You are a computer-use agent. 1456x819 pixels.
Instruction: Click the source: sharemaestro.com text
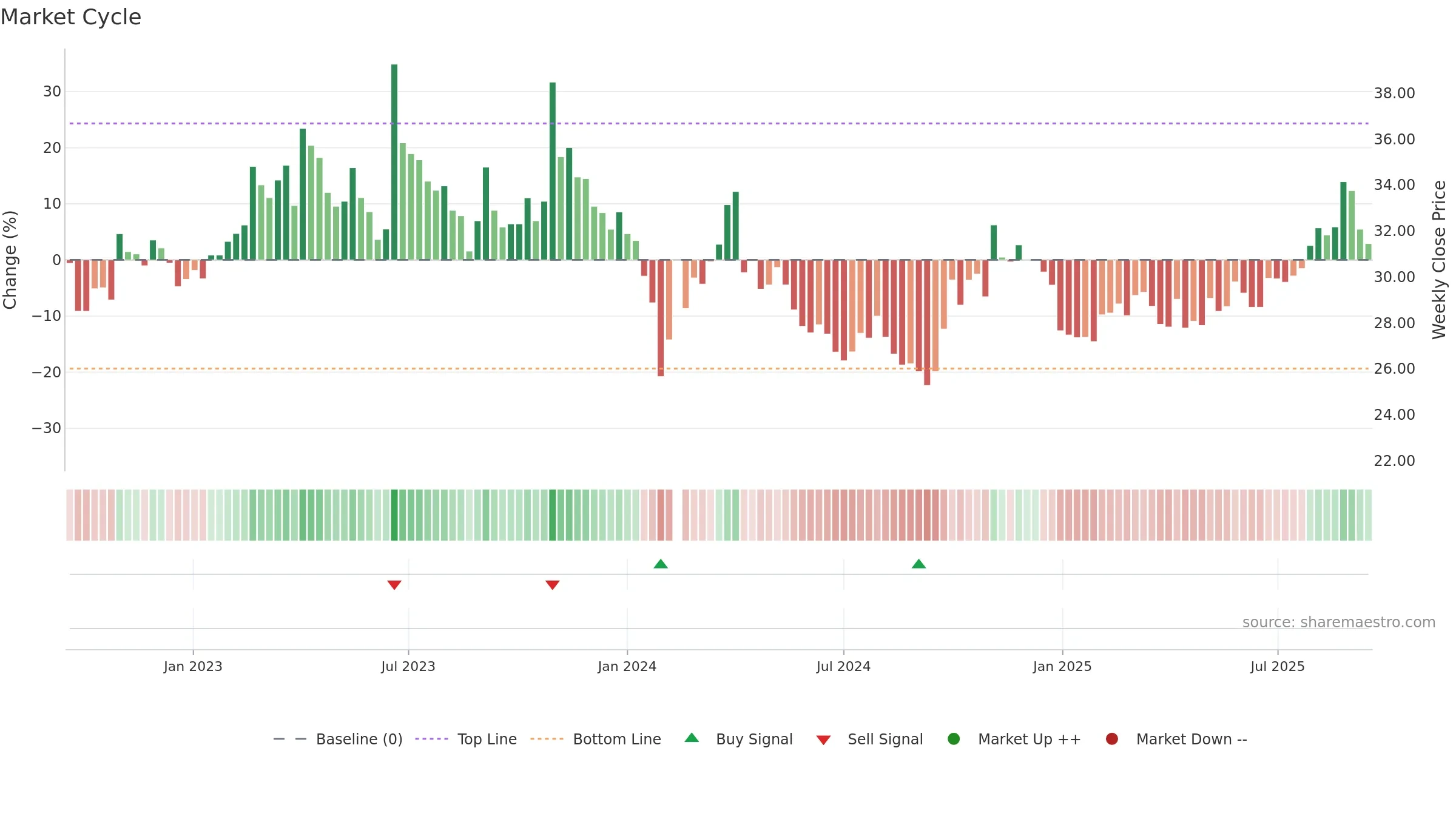pyautogui.click(x=1339, y=622)
